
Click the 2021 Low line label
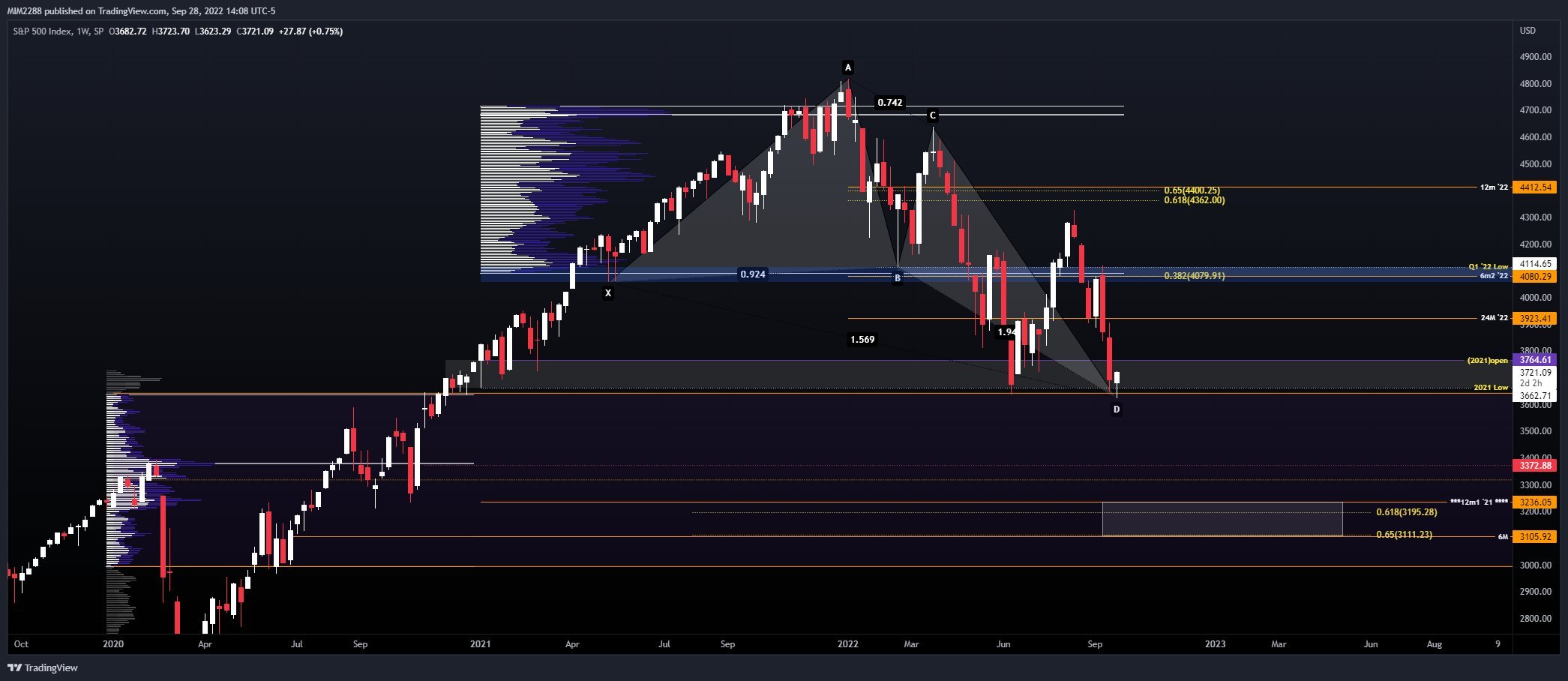coord(1491,388)
